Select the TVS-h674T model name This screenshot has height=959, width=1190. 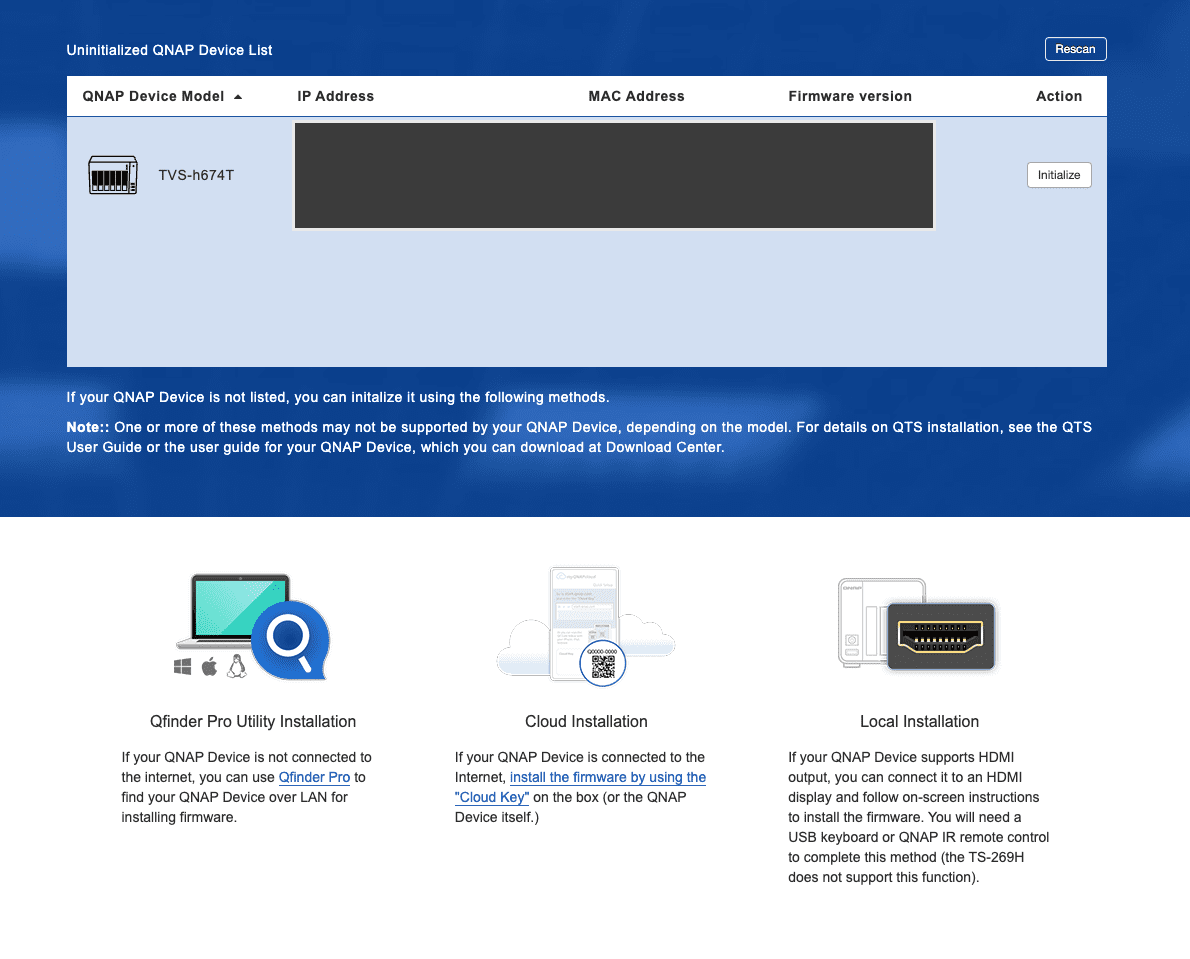(196, 176)
